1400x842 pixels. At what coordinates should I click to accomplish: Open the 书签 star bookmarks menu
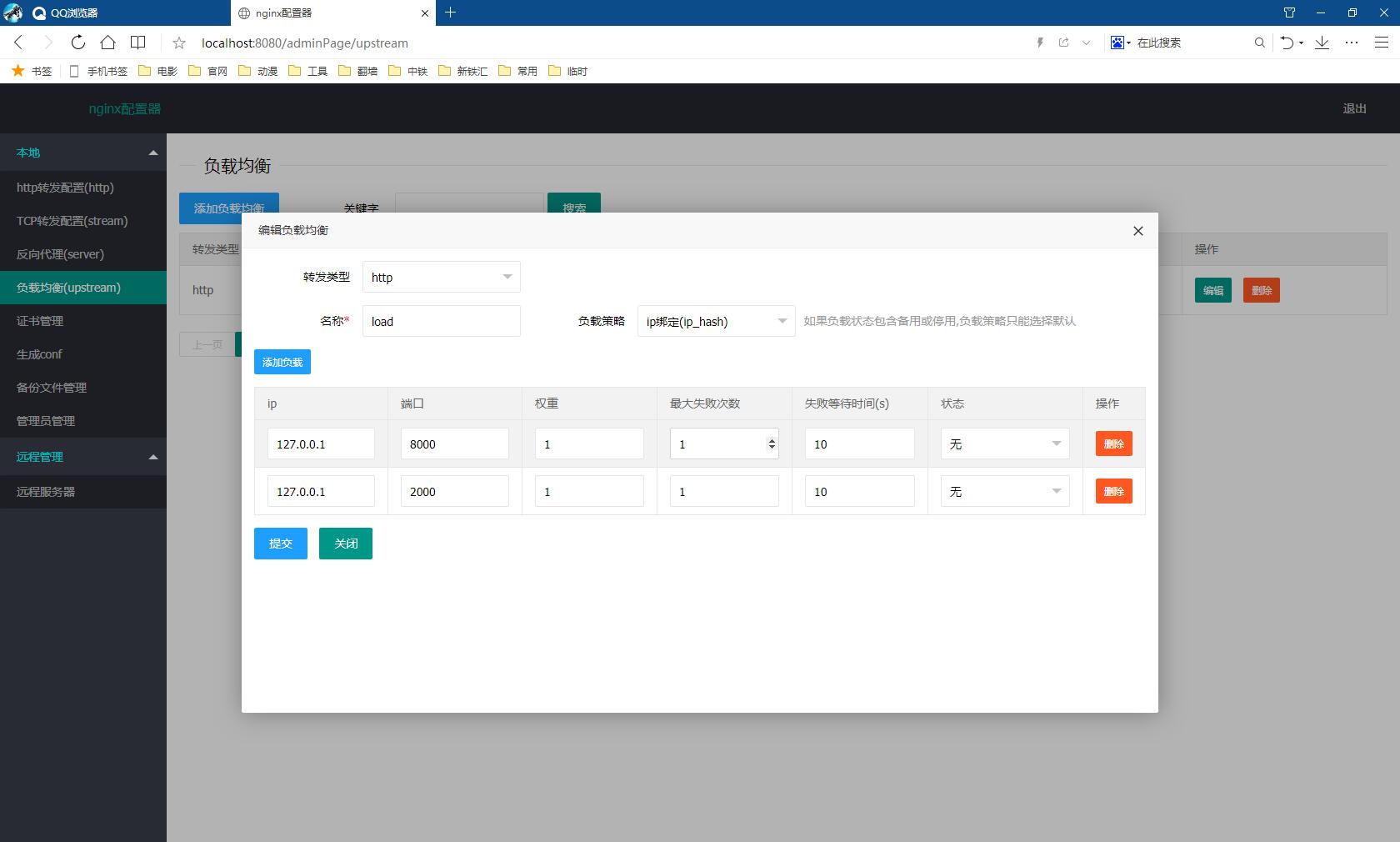(32, 71)
